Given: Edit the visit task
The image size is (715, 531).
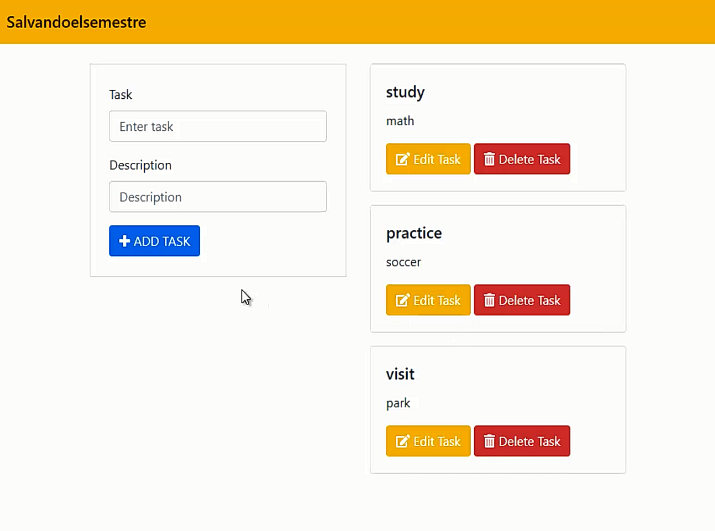Looking at the screenshot, I should pos(428,441).
